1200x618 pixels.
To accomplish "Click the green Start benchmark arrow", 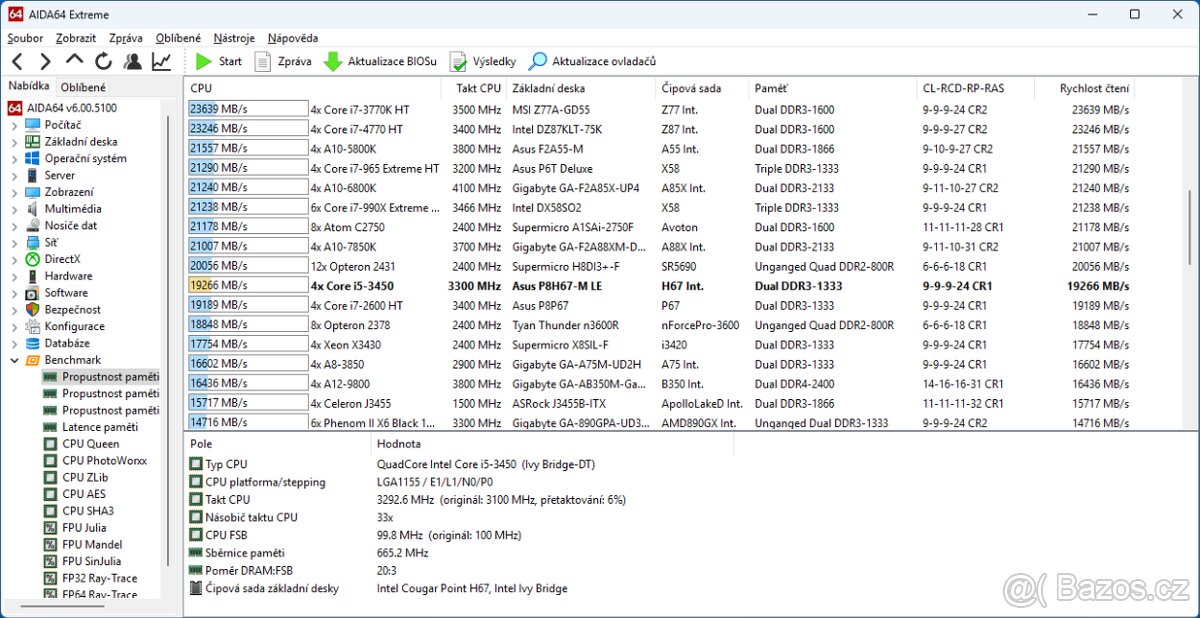I will click(204, 62).
